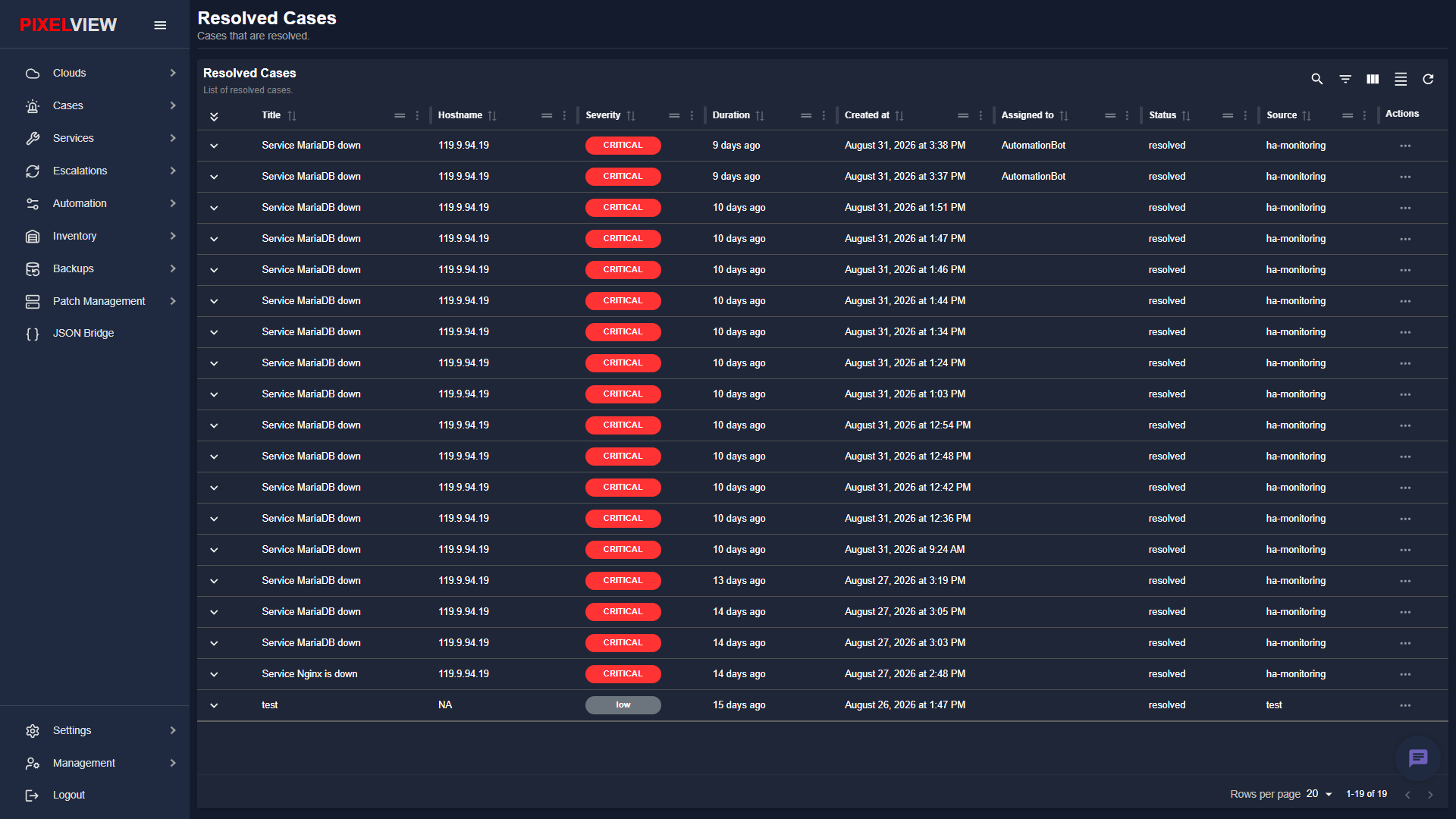The width and height of the screenshot is (1456, 819).
Task: Expand all rows with the double chevron
Action: [214, 116]
